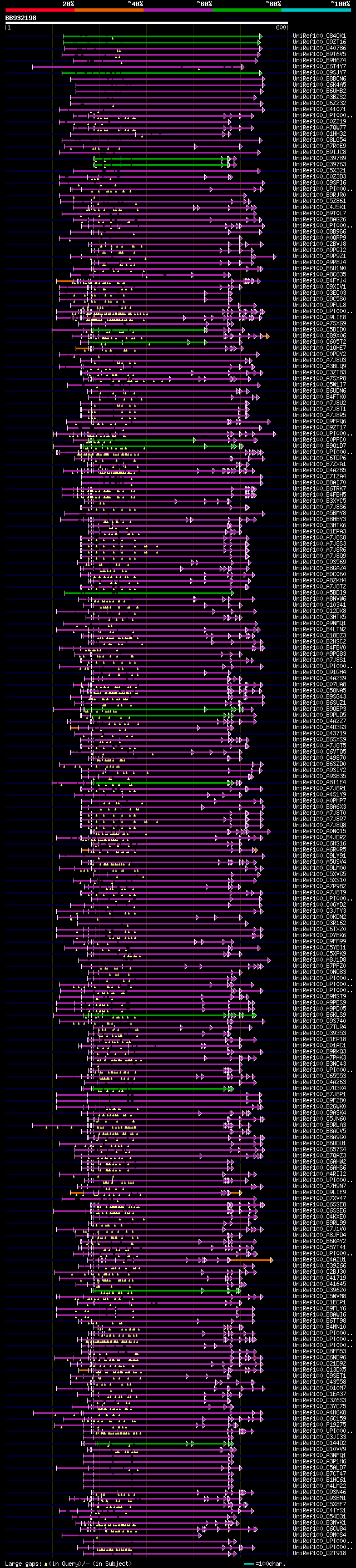
Task: Select the UniRef100_C4J5K1 label
Action: [x=319, y=207]
